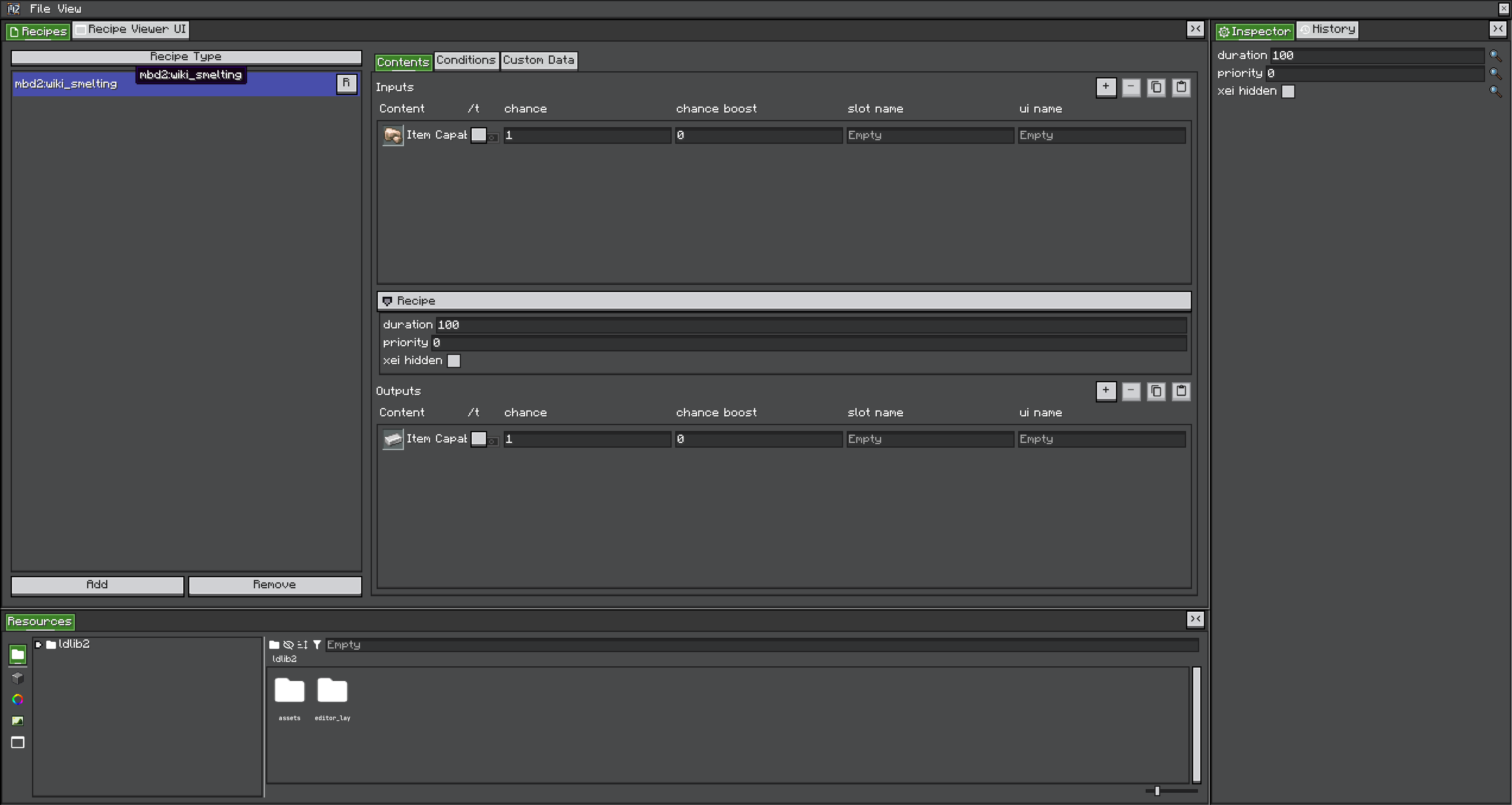Click the resources panel vertical scrollbar

point(1197,725)
